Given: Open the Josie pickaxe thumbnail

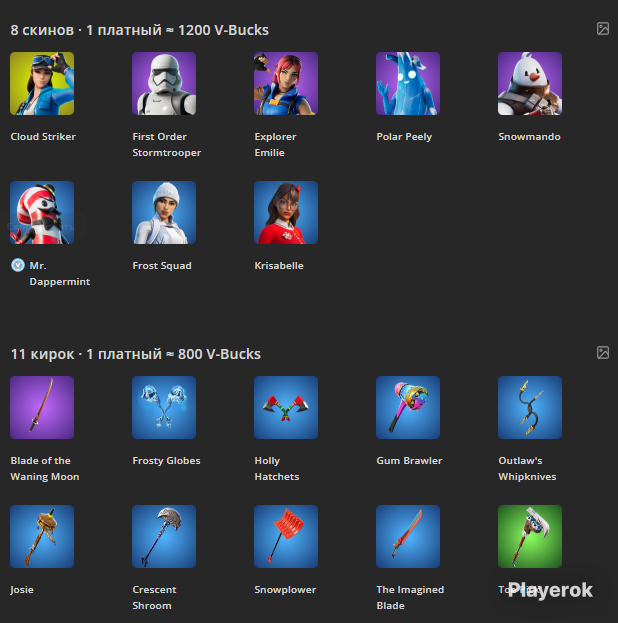Looking at the screenshot, I should tap(42, 536).
